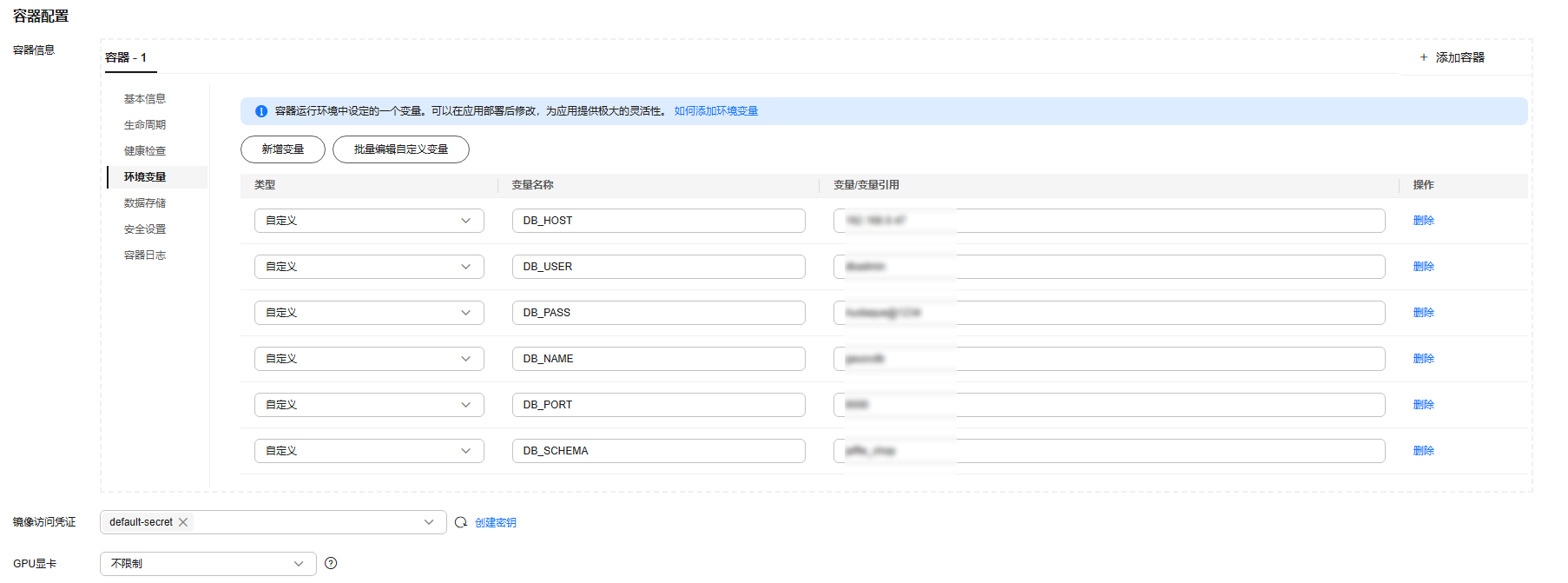Viewport: 1568px width, 583px height.
Task: Delete the DB_SCHEMA variable row
Action: coord(1424,451)
